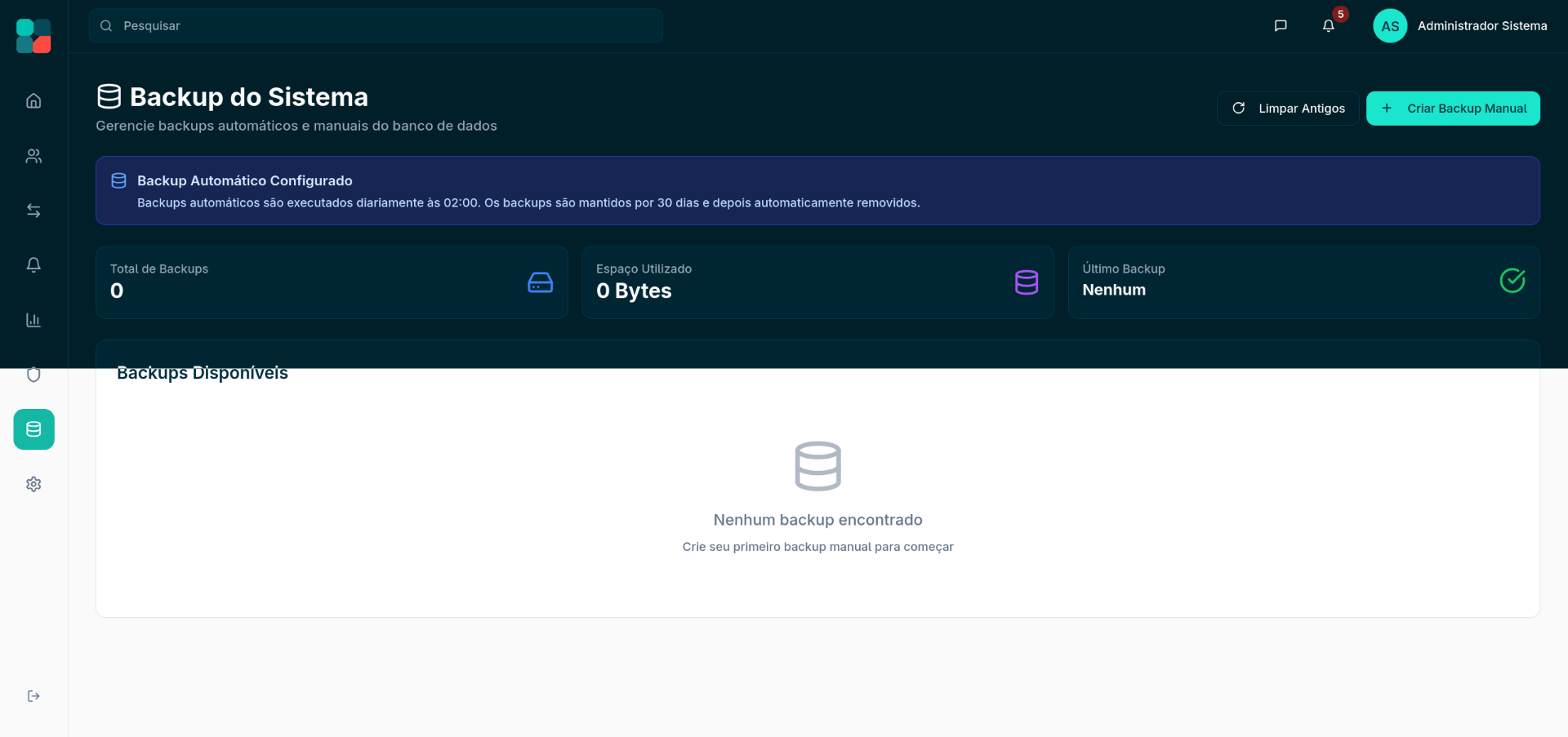The image size is (1568, 737).
Task: Open the bell alerts sidebar icon
Action: tap(33, 265)
